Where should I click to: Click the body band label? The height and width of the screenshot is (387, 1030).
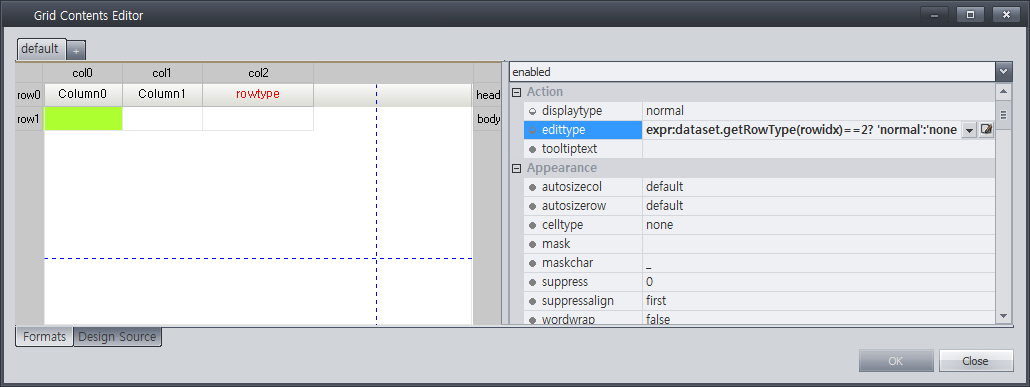tap(488, 119)
